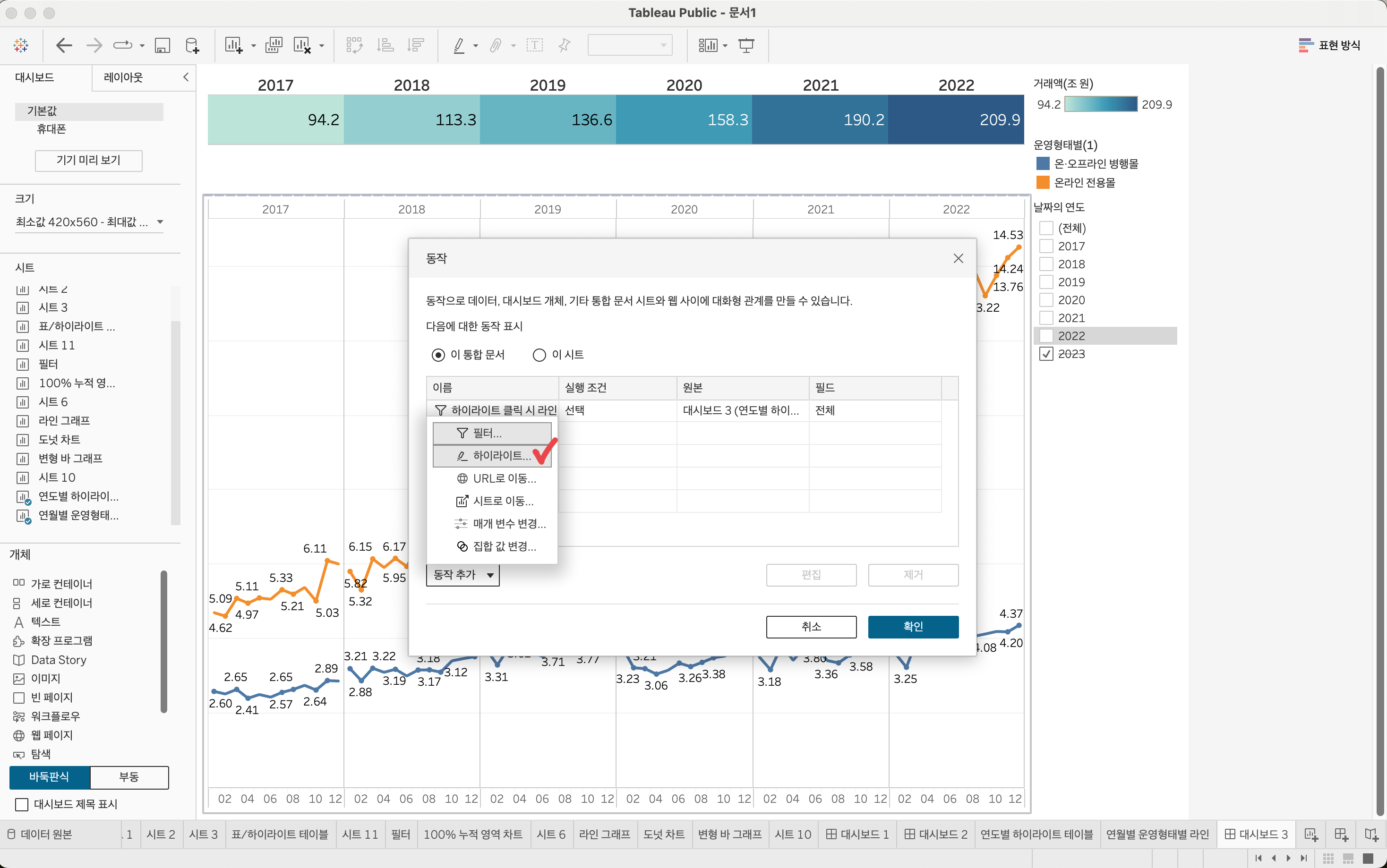Click the add new data source icon
1387x868 pixels.
(192, 45)
